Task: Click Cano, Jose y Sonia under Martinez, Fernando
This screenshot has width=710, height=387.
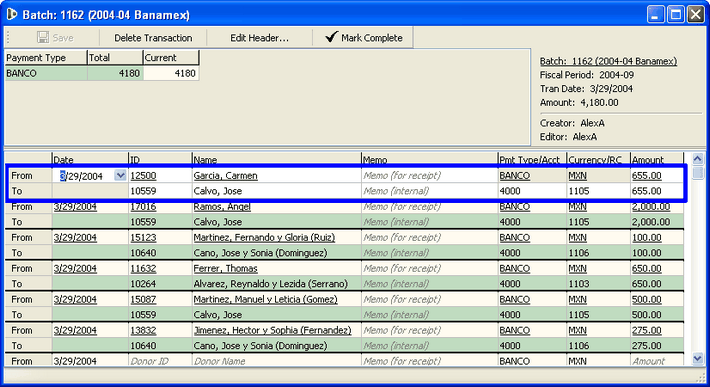Action: (x=260, y=253)
